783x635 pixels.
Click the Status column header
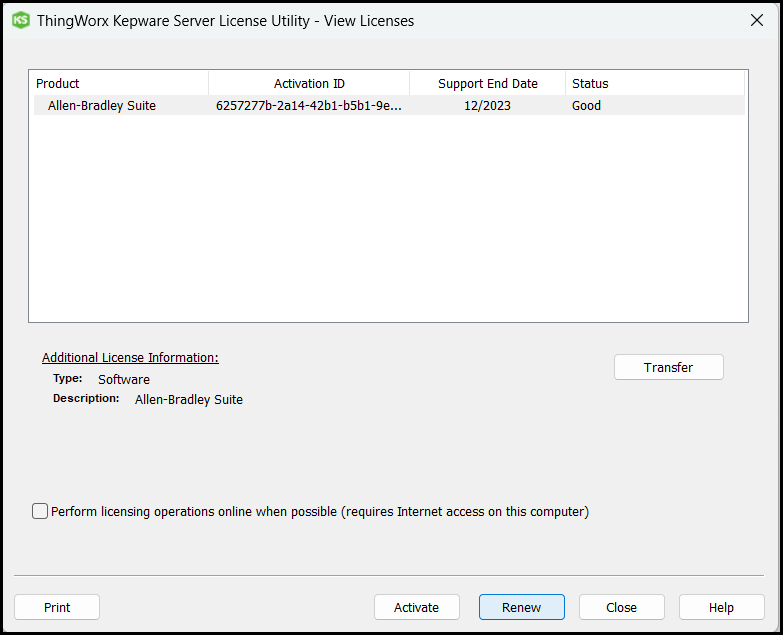[x=654, y=83]
